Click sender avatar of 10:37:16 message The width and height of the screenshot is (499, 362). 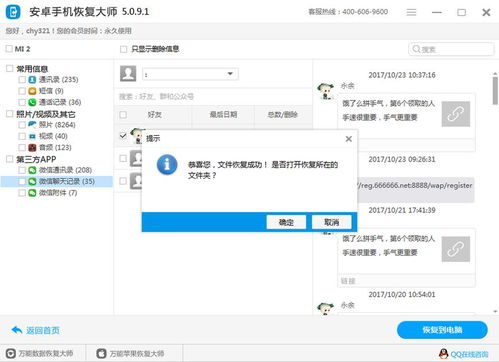click(x=325, y=91)
